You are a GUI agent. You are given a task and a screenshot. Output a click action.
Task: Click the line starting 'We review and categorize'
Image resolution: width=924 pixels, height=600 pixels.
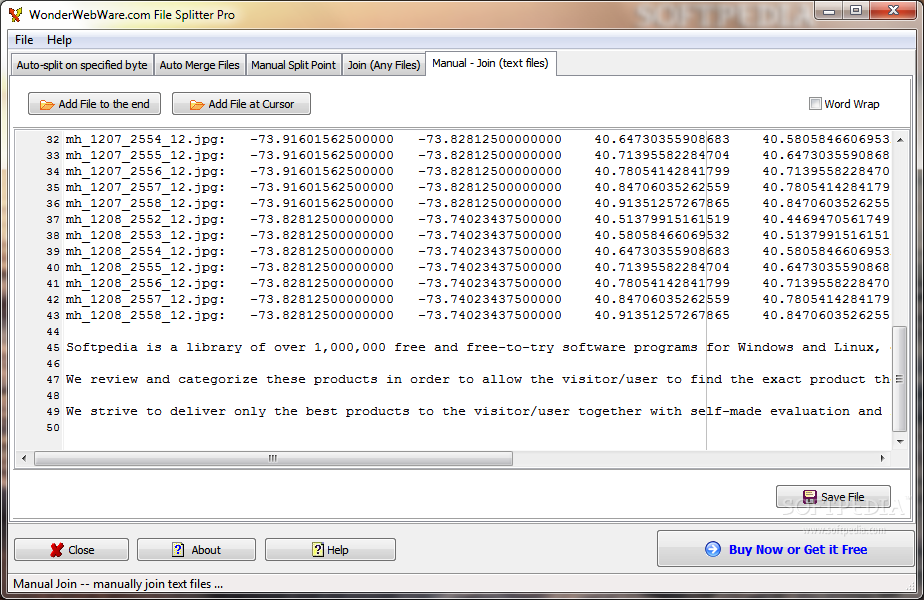pos(477,379)
